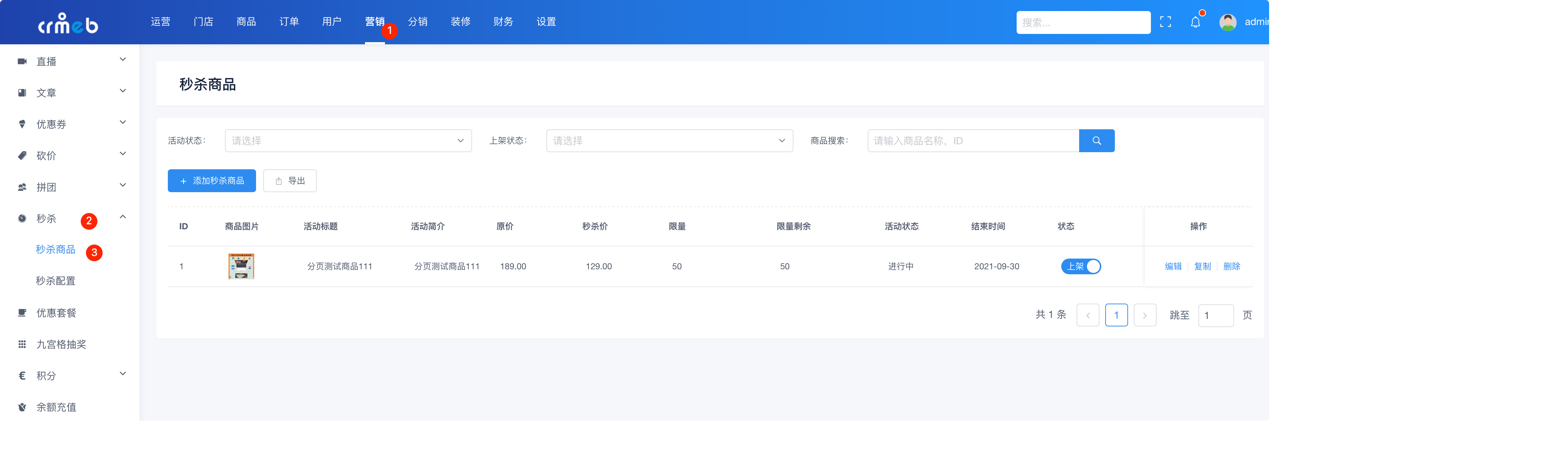The height and width of the screenshot is (450, 1568).
Task: Collapse the 秒杀 sidebar menu chevron
Action: 123,217
